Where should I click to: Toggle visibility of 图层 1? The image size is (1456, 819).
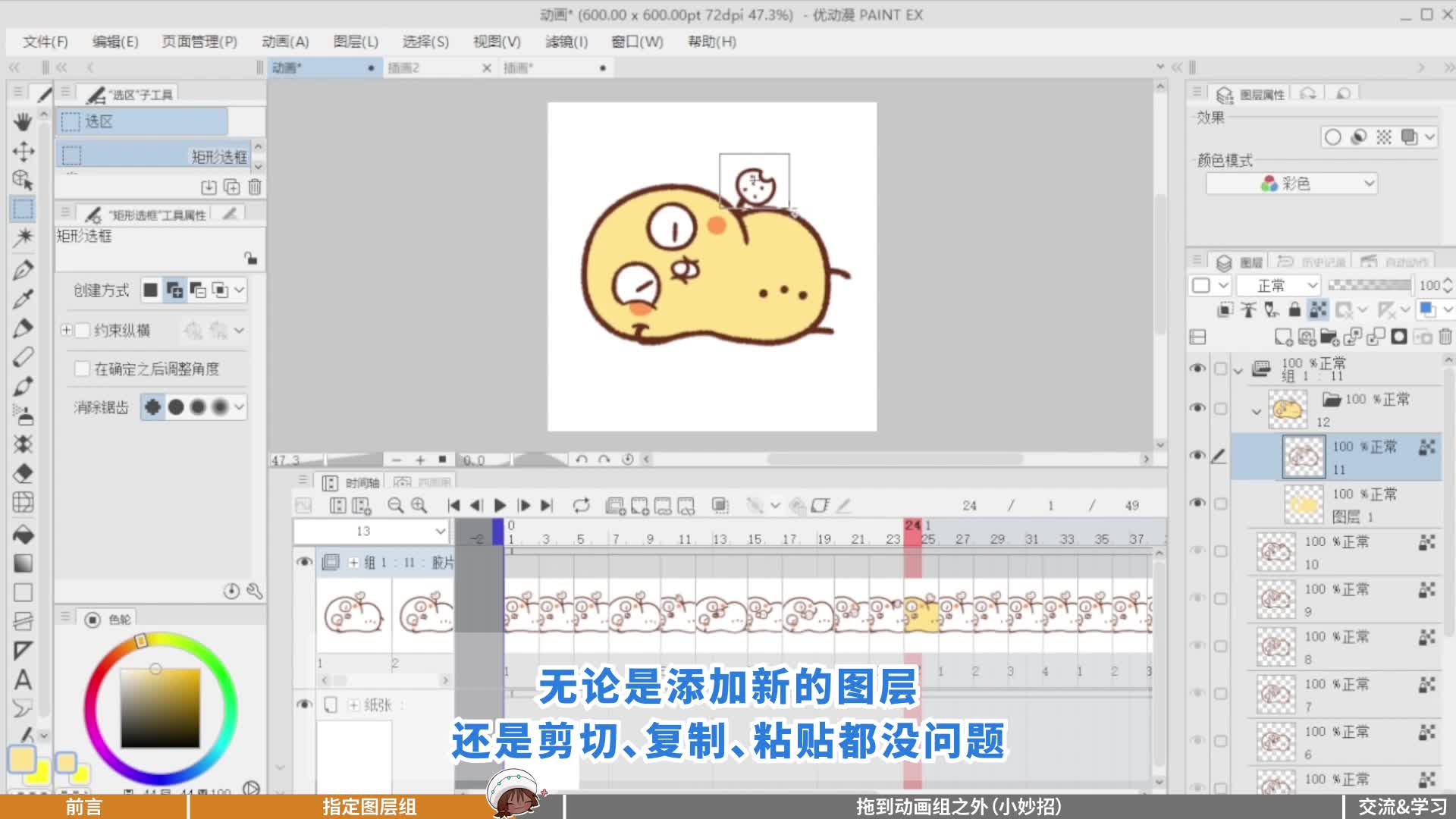pyautogui.click(x=1197, y=503)
